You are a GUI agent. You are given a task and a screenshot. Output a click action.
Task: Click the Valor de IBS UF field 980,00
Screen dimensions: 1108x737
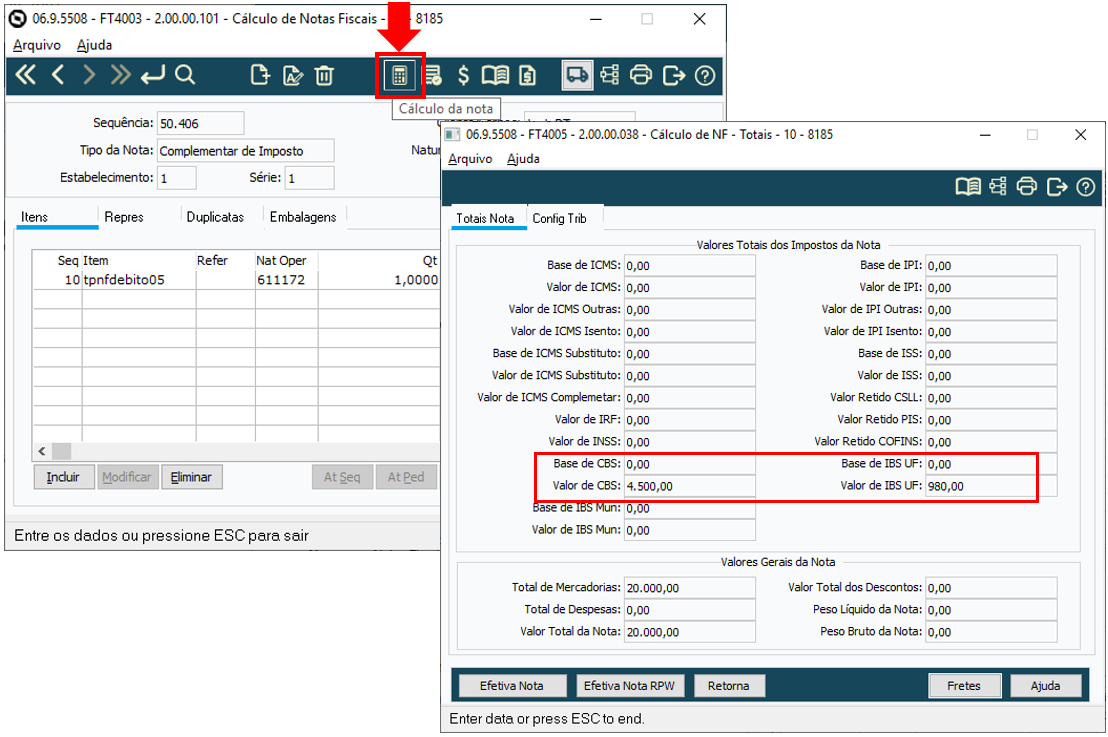(x=991, y=486)
